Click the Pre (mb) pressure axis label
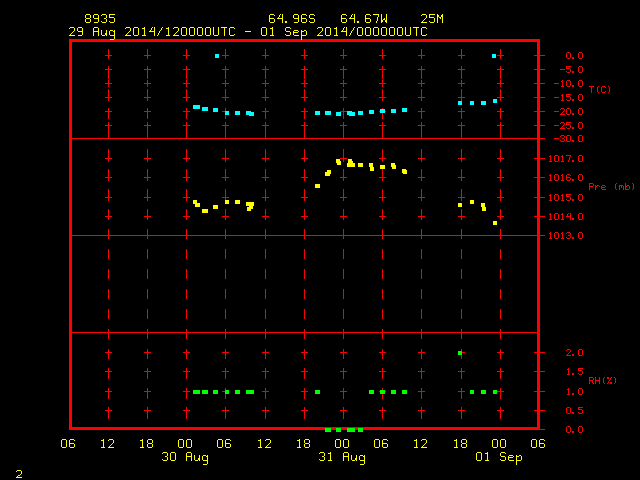This screenshot has width=640, height=480. click(611, 187)
